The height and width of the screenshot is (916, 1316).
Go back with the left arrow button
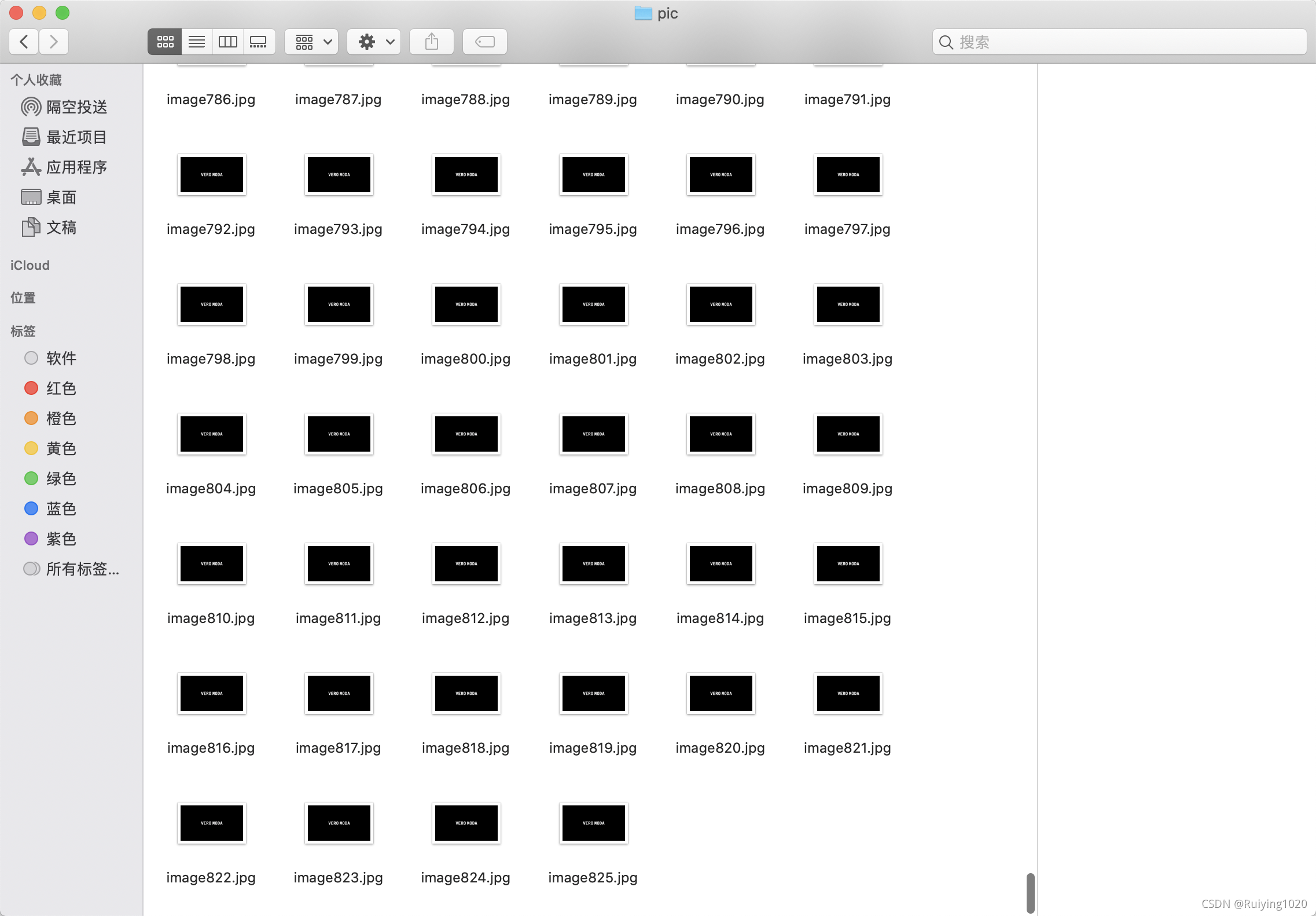click(x=24, y=42)
